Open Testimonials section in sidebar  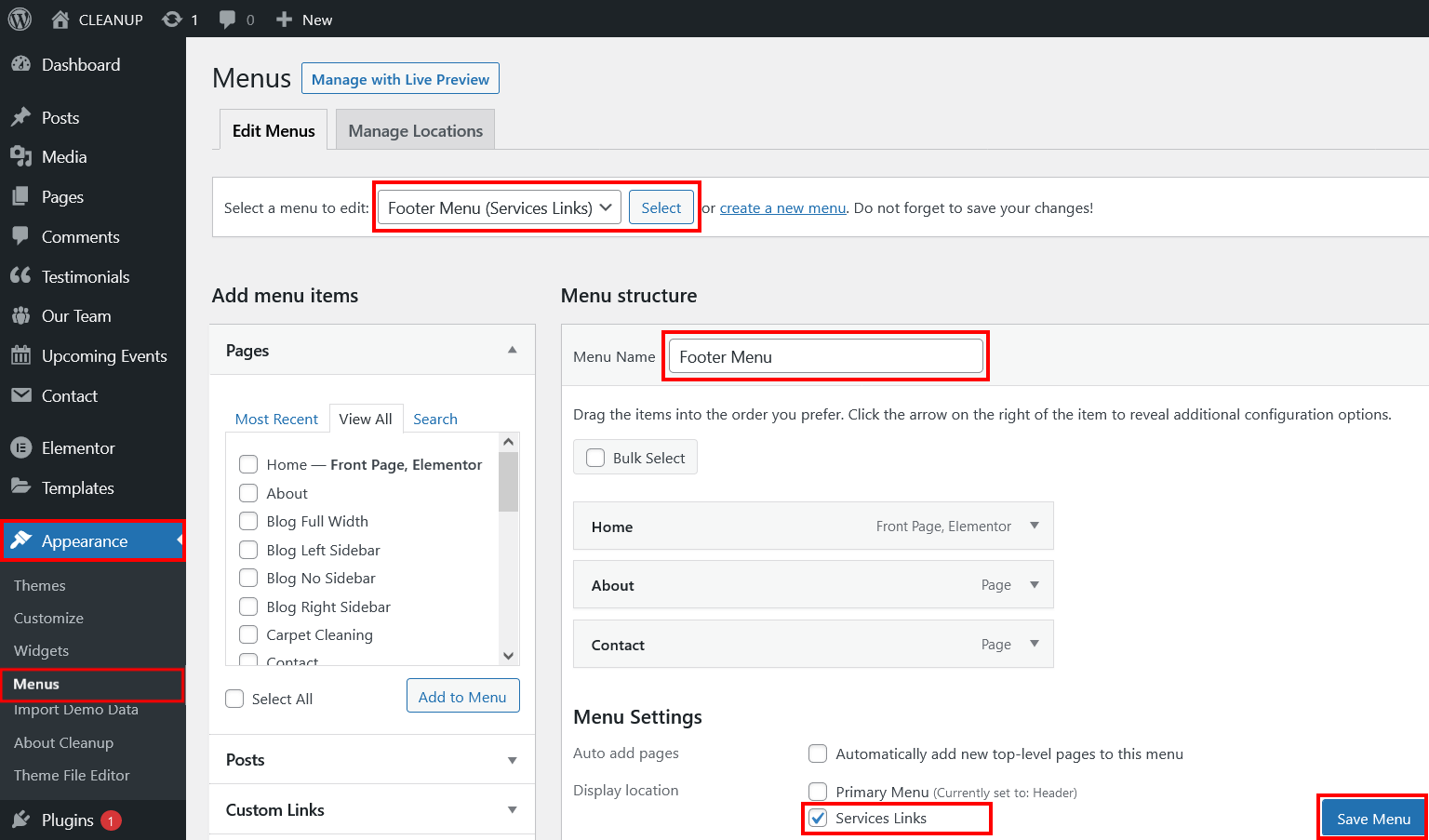pos(85,277)
